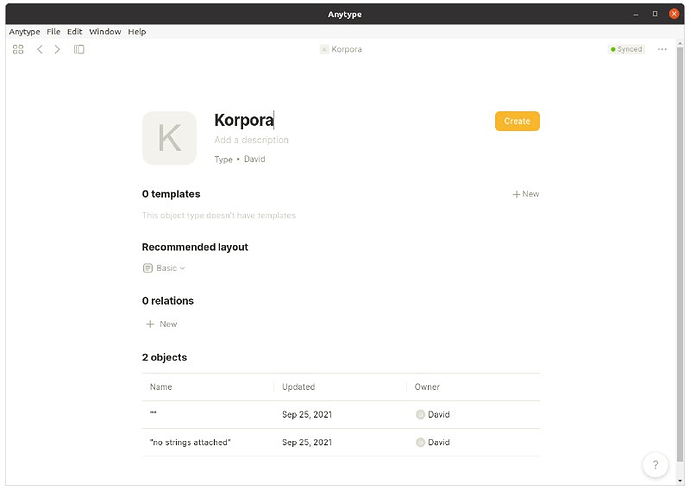Click the Owner column header

[x=427, y=387]
